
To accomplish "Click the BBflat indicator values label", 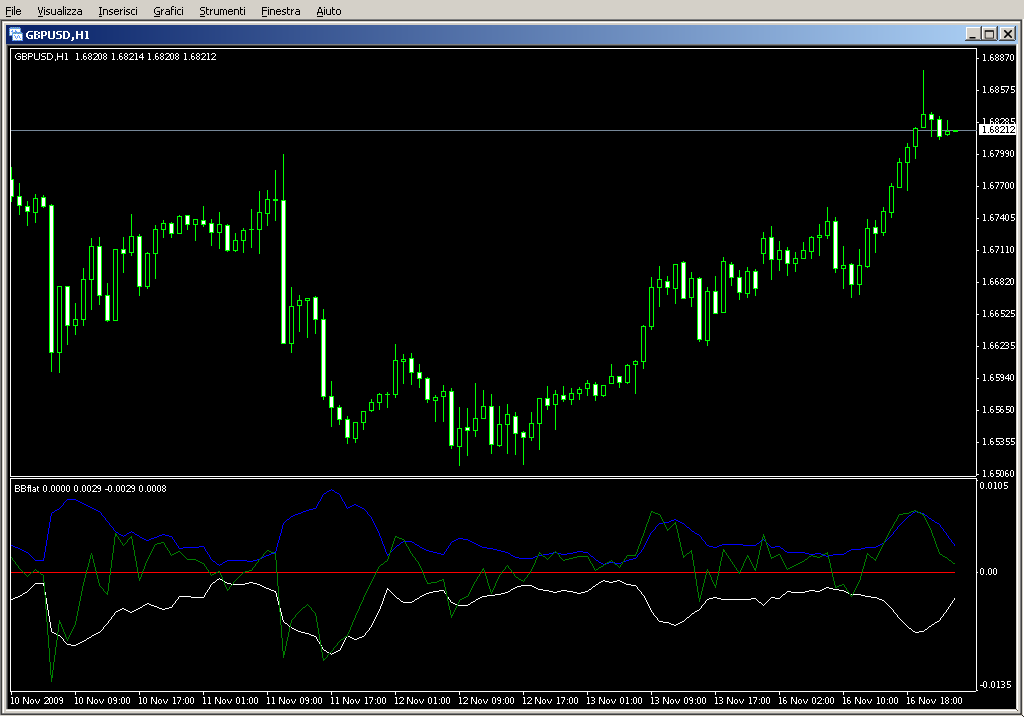I will tap(90, 488).
